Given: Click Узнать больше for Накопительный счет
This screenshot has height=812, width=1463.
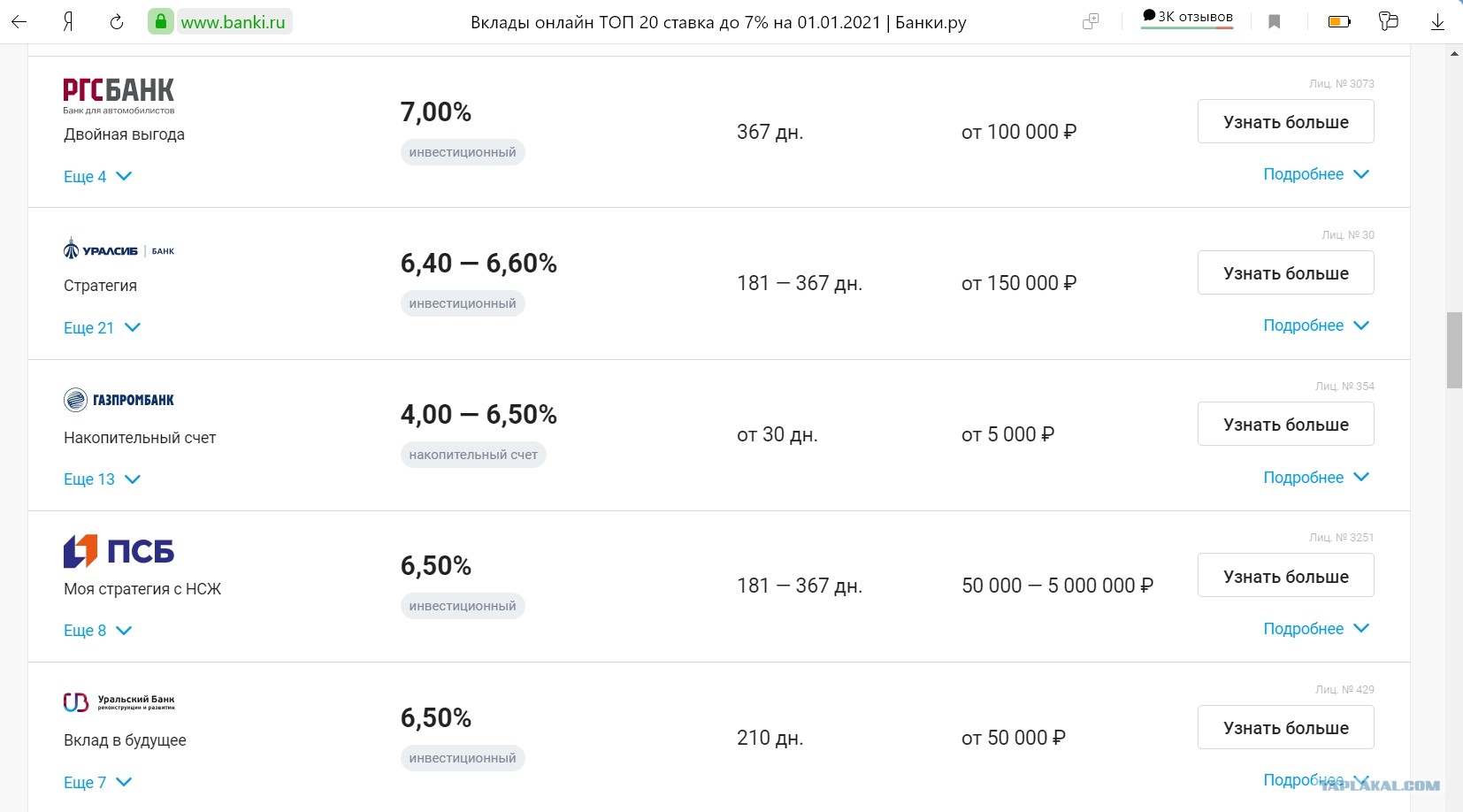Looking at the screenshot, I should click(1286, 424).
